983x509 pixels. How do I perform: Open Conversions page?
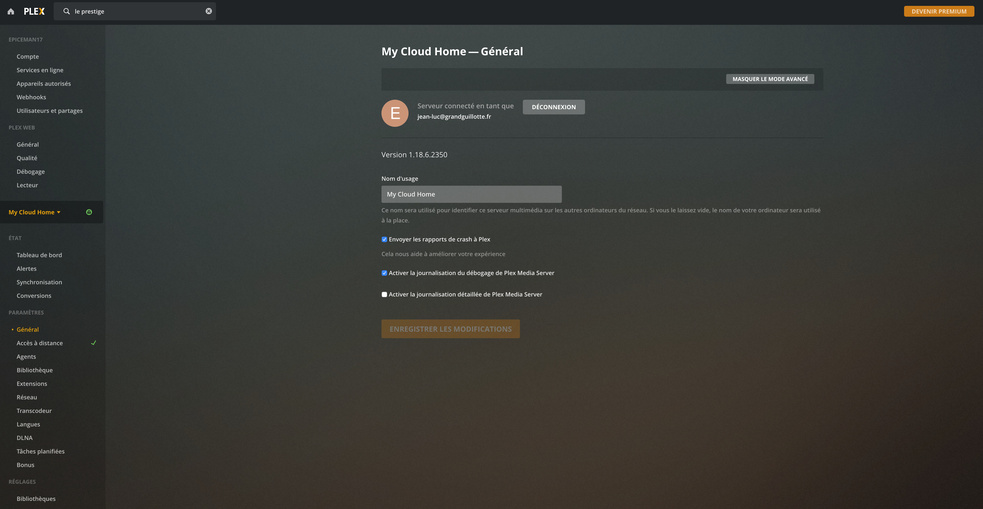[x=34, y=296]
